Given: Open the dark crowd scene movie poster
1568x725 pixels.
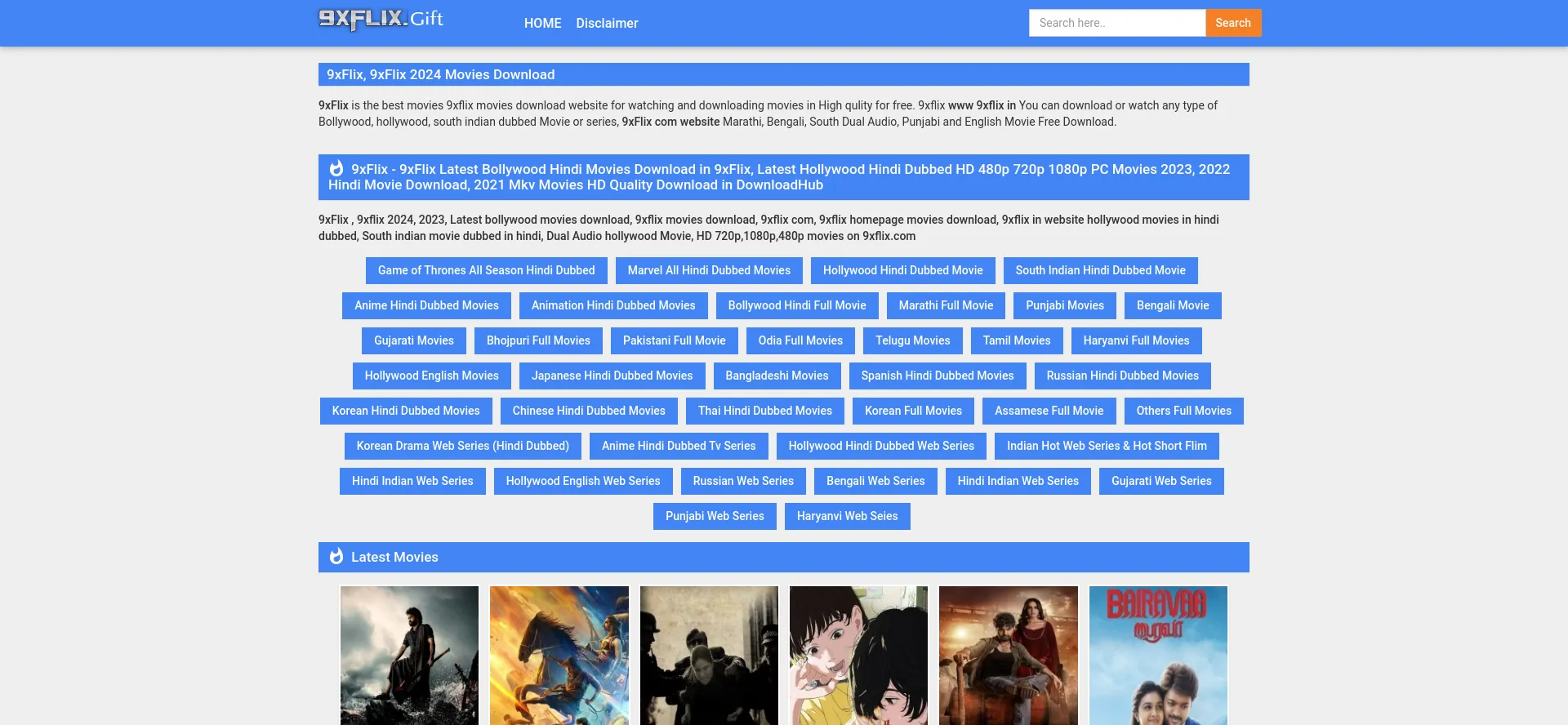Looking at the screenshot, I should coord(709,655).
